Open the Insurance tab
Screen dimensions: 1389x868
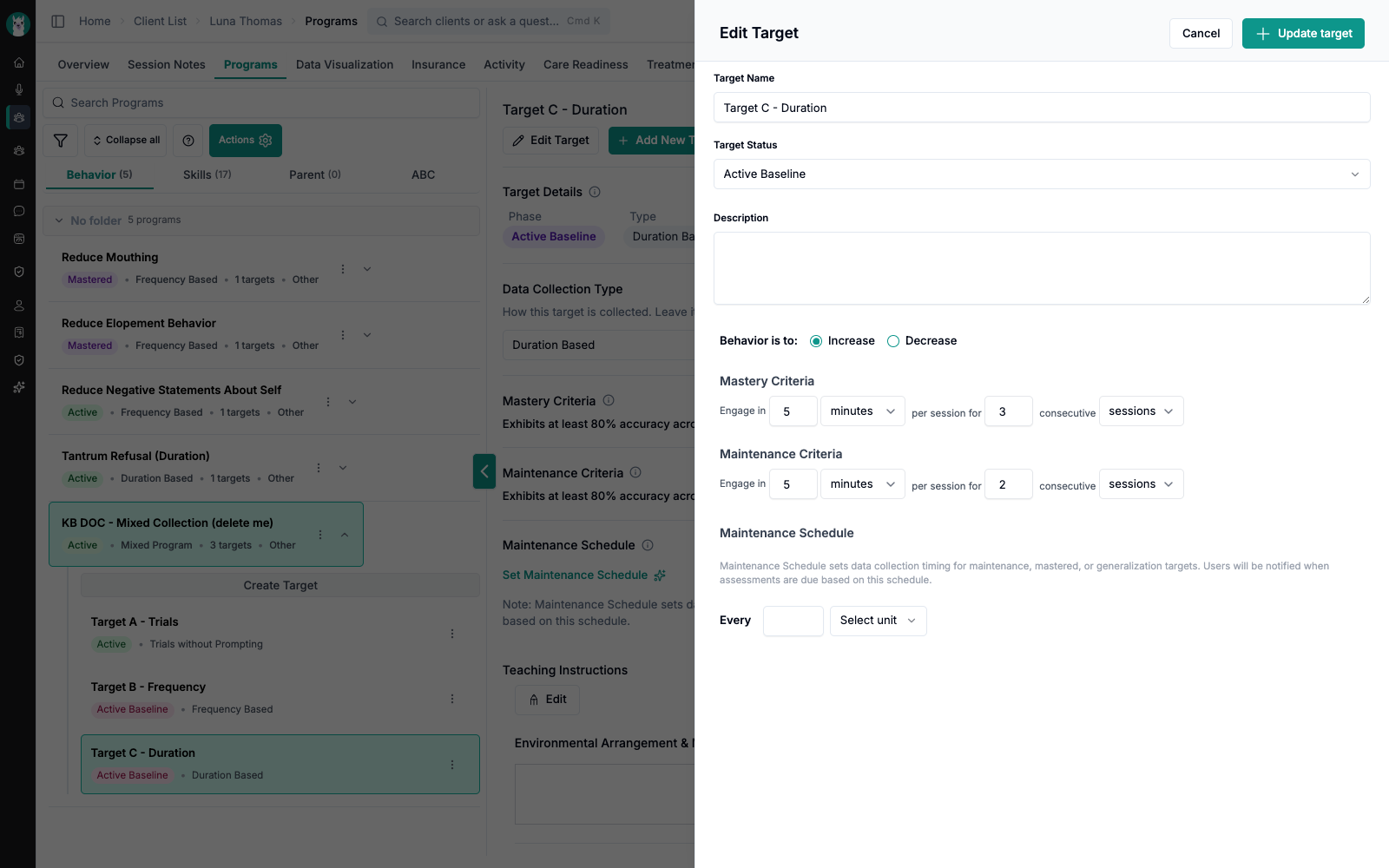point(438,64)
